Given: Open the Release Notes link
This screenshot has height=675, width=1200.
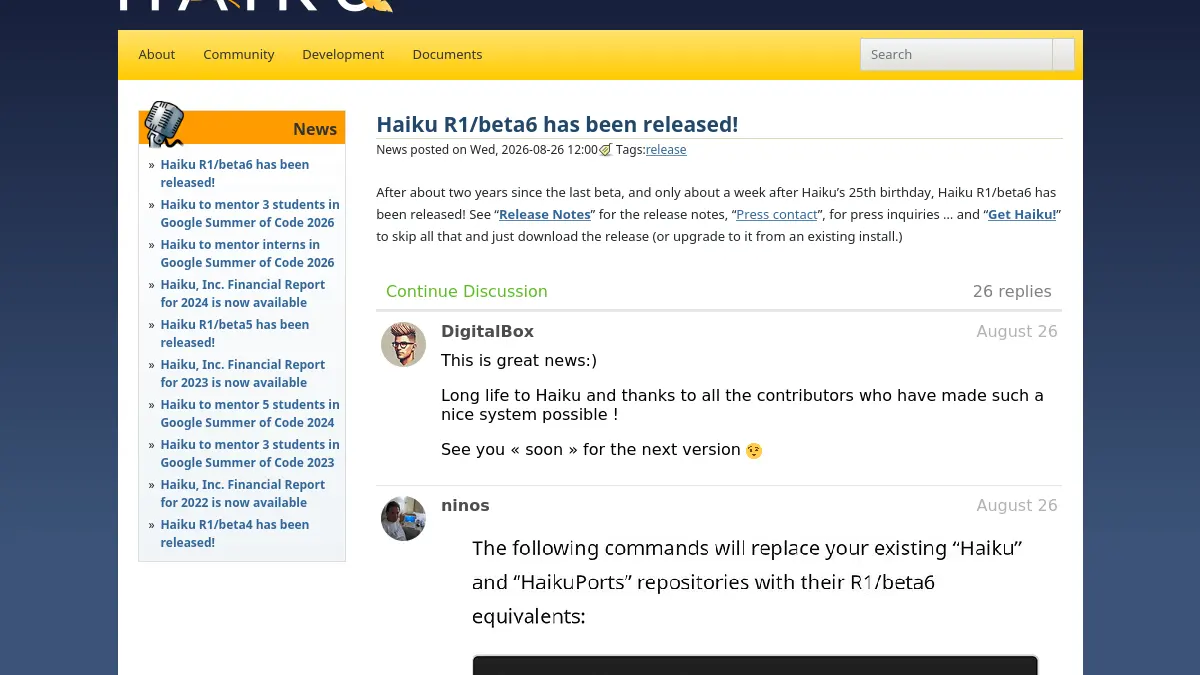Looking at the screenshot, I should point(545,214).
